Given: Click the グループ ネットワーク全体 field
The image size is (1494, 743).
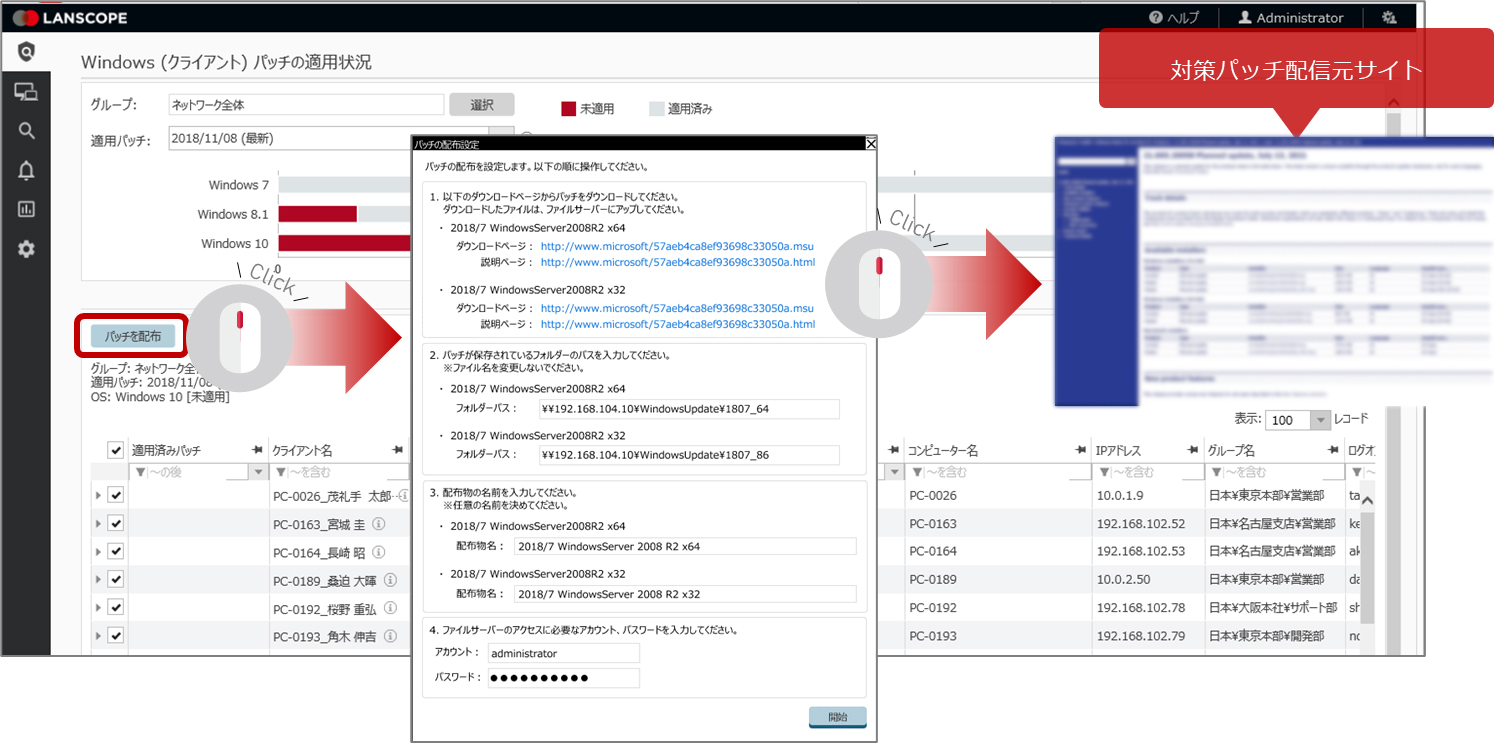Looking at the screenshot, I should (305, 105).
